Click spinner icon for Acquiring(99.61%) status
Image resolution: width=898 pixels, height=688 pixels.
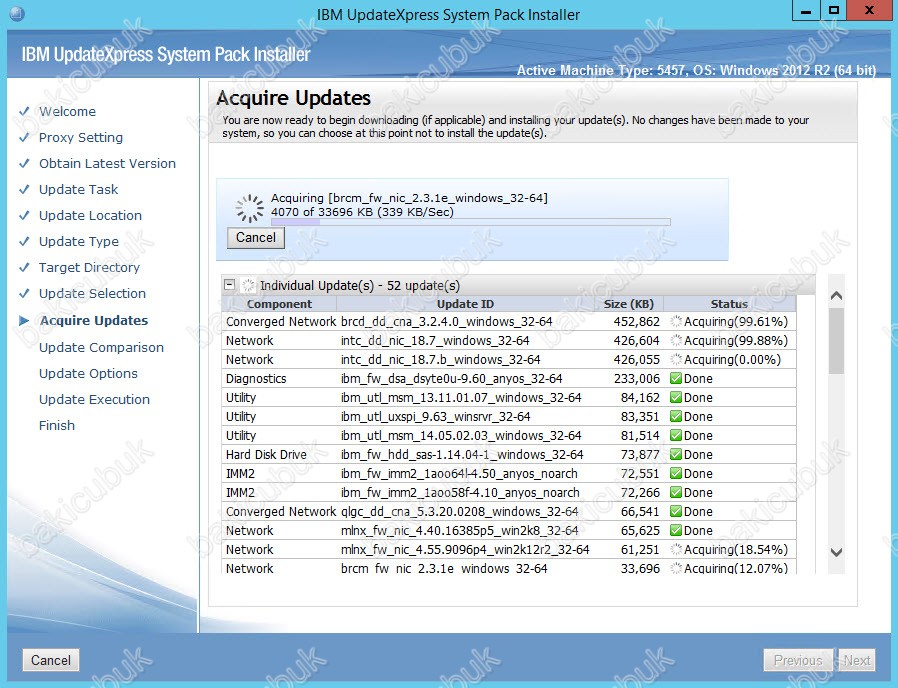click(676, 321)
